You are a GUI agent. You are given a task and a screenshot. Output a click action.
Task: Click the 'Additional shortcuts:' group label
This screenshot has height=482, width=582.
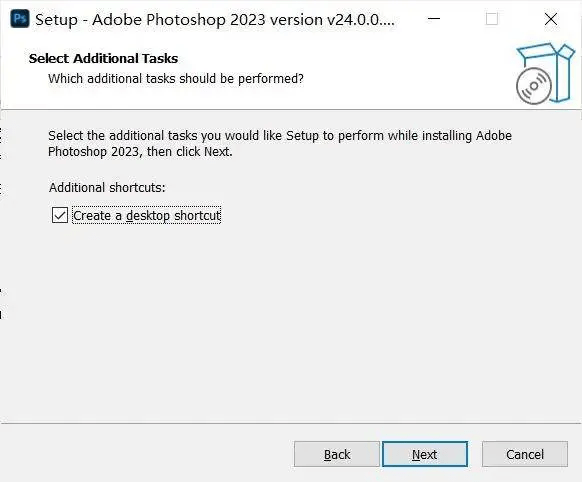pyautogui.click(x=107, y=187)
